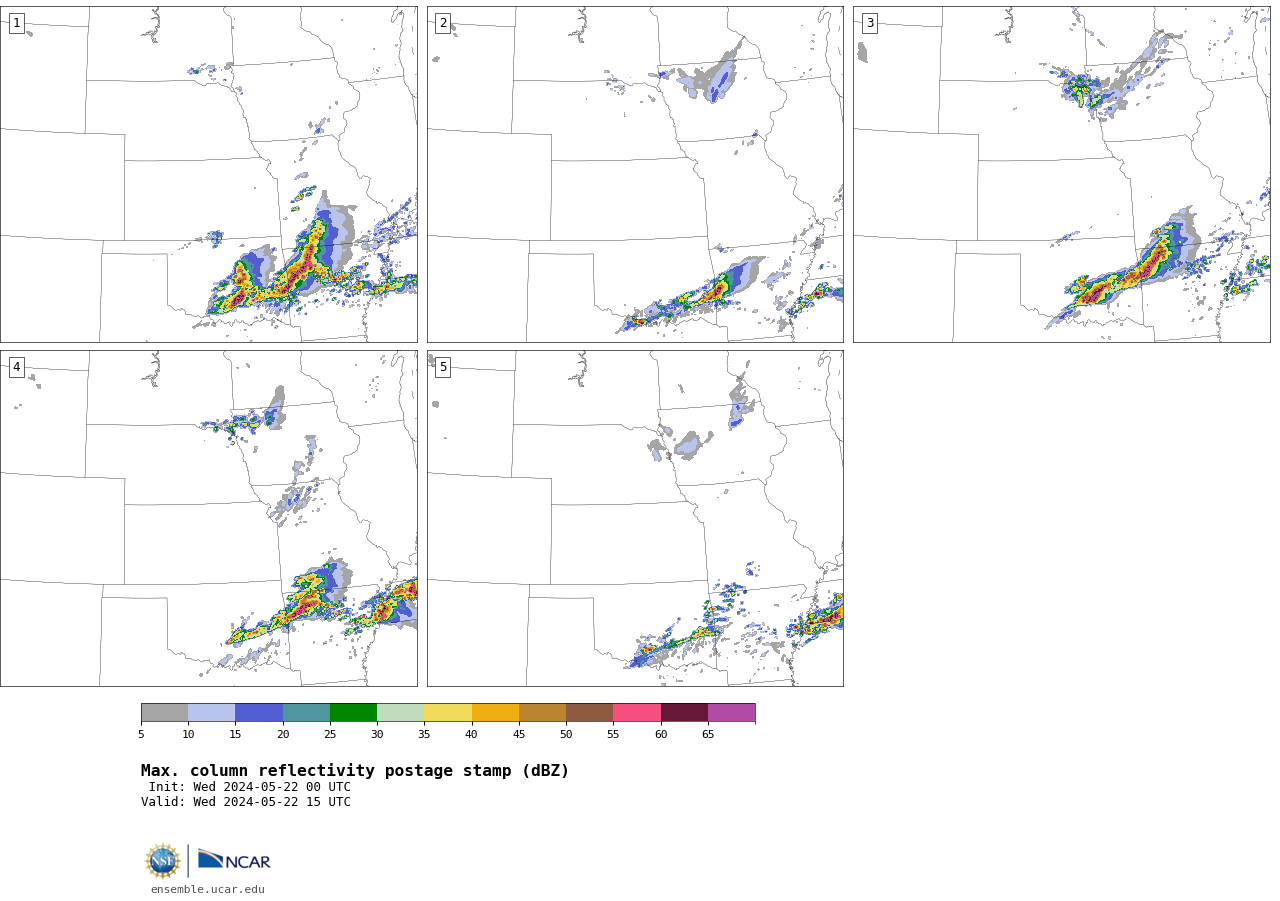The height and width of the screenshot is (901, 1280).
Task: Click the blue 15-20 dBZ swatch
Action: click(x=259, y=713)
